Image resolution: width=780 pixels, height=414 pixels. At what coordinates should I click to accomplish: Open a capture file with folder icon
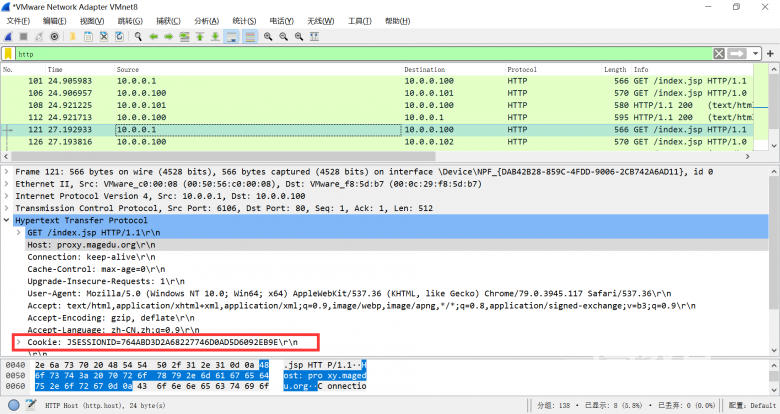pos(73,36)
